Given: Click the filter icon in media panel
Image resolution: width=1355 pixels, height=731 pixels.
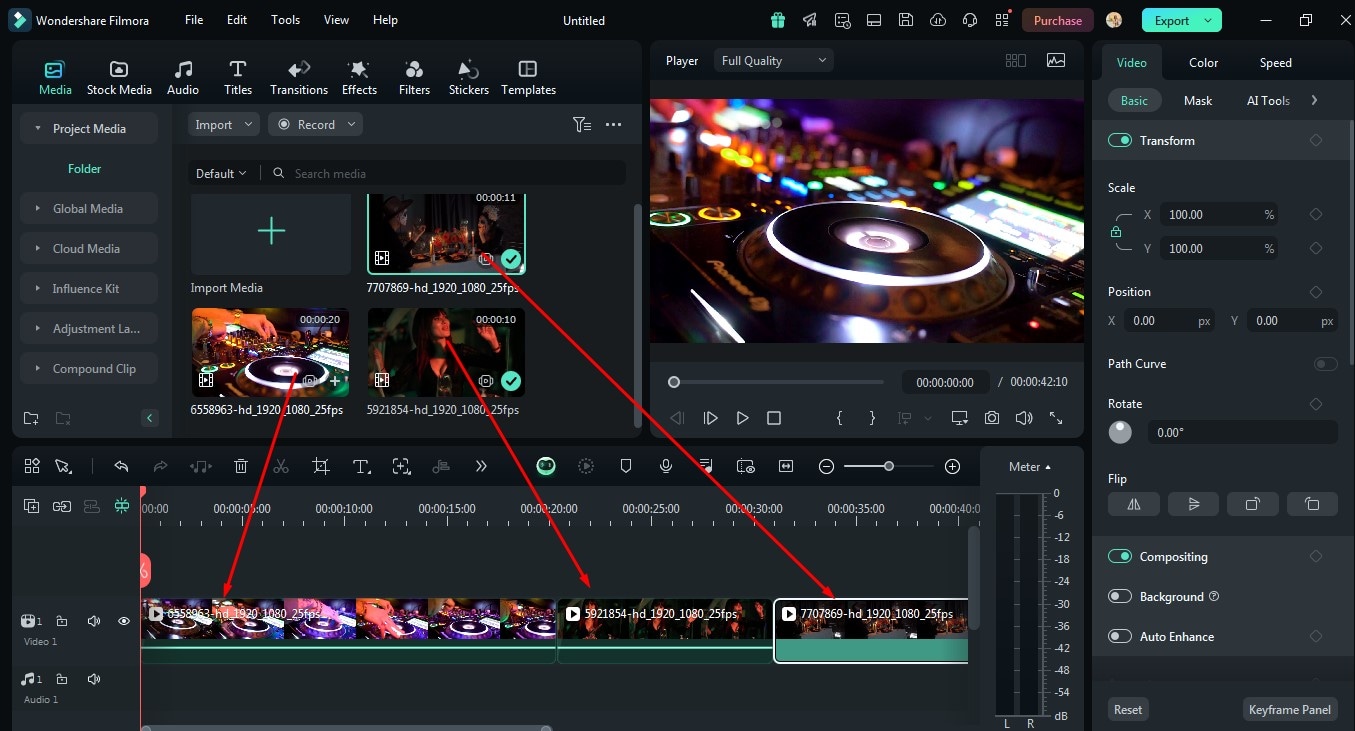Looking at the screenshot, I should pos(581,124).
